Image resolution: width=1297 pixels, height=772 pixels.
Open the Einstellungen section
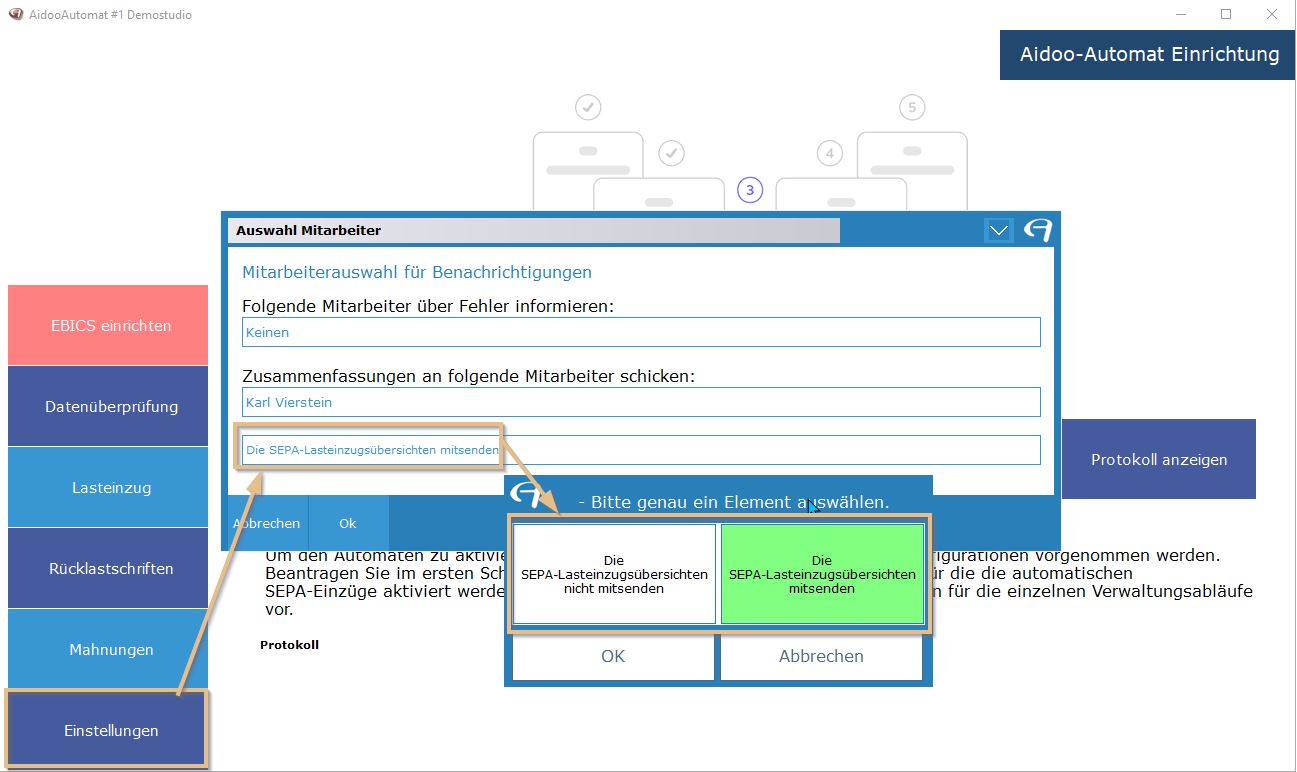(x=108, y=730)
